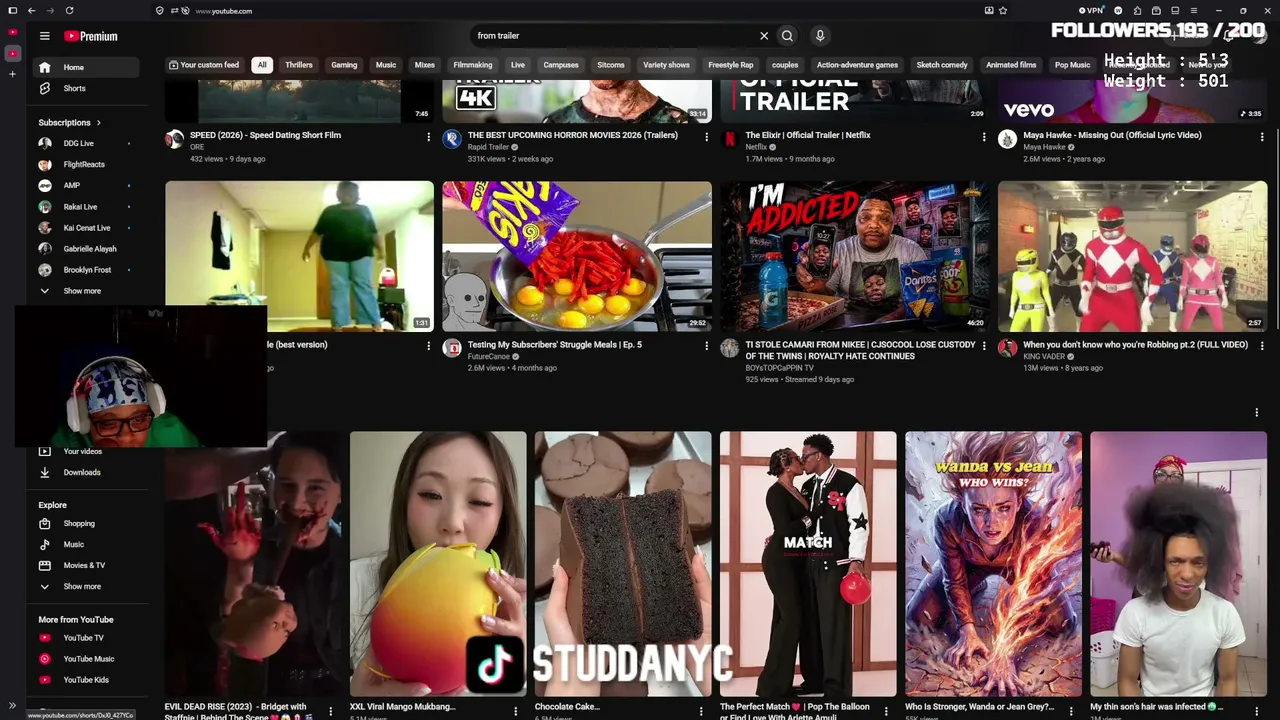
Task: Click the search field containing from trailer
Action: [x=613, y=36]
